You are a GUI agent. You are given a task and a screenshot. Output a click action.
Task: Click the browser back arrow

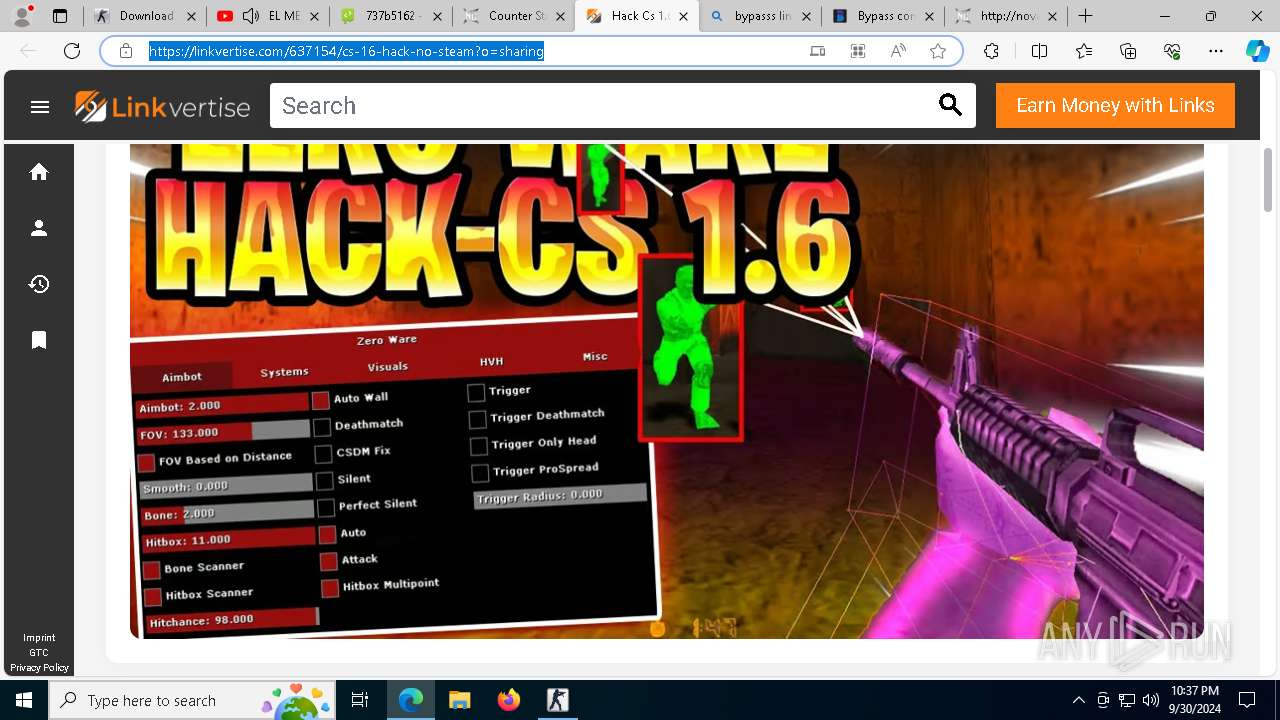pyautogui.click(x=28, y=51)
